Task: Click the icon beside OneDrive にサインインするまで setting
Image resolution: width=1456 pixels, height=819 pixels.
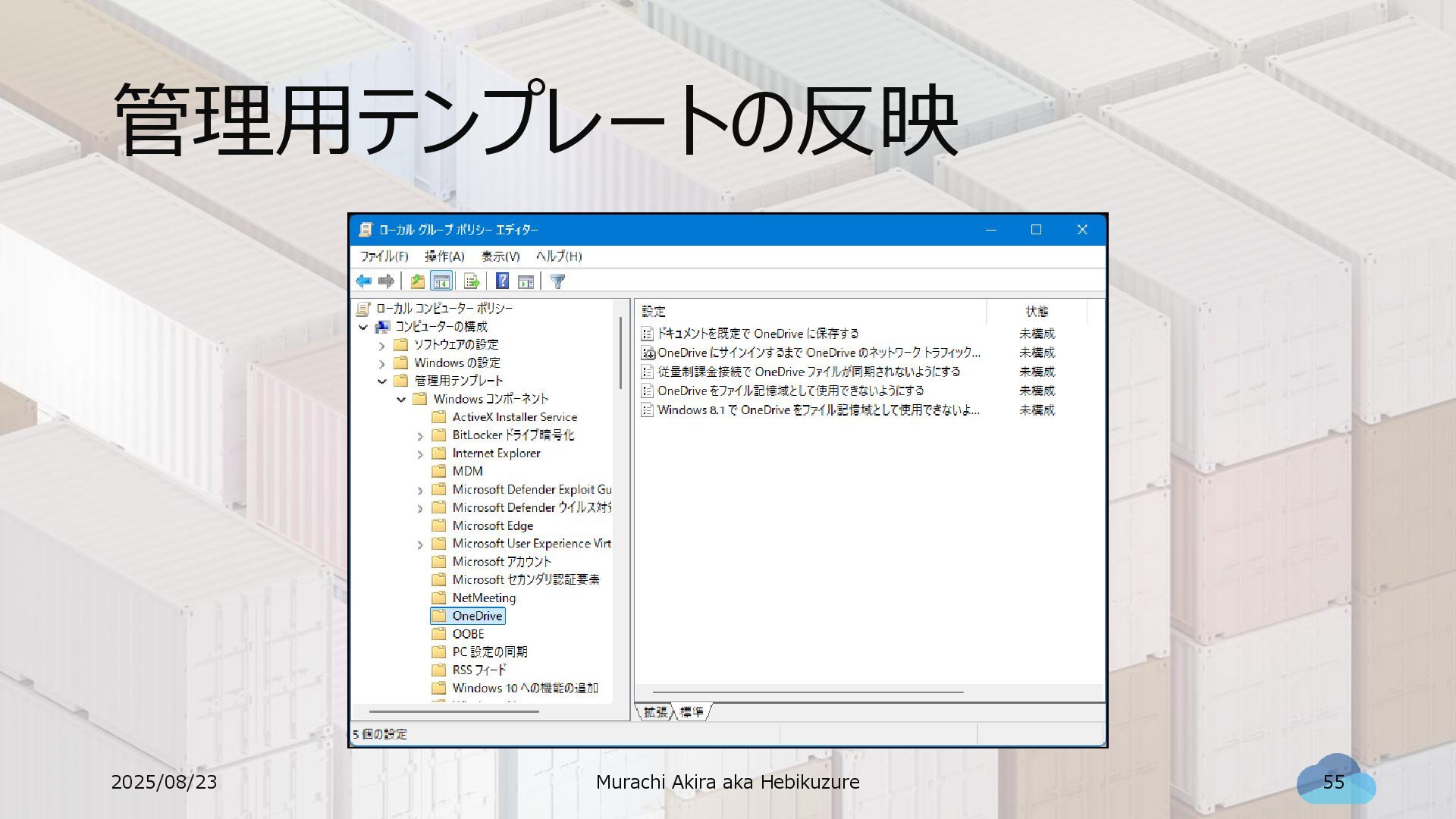Action: click(648, 353)
